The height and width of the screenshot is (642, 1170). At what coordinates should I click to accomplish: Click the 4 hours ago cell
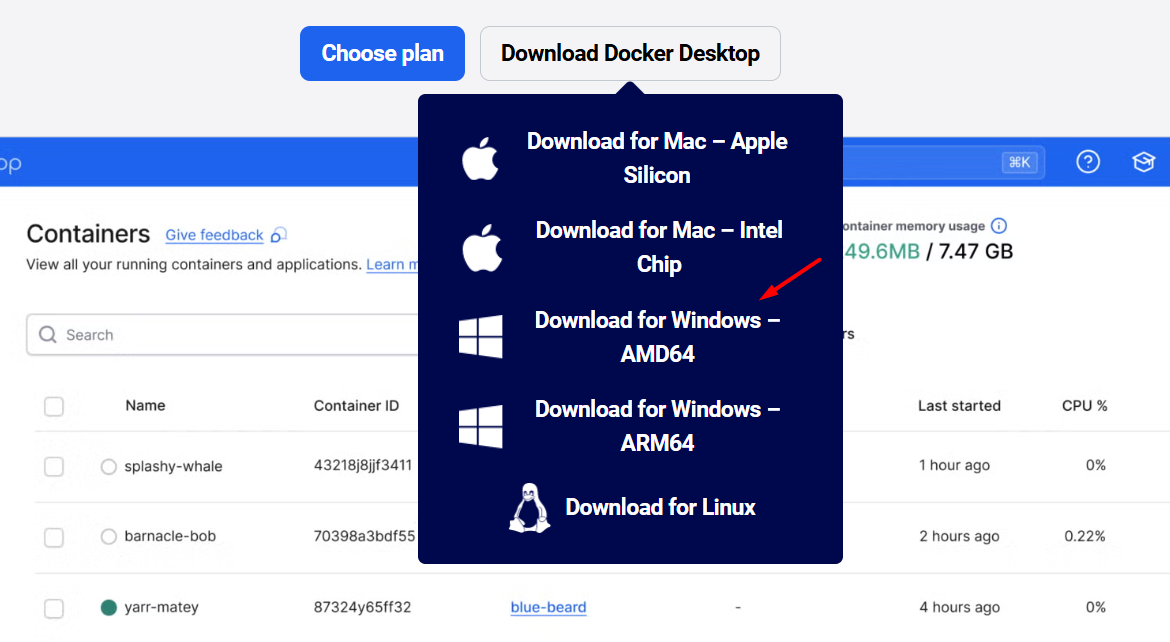point(960,607)
